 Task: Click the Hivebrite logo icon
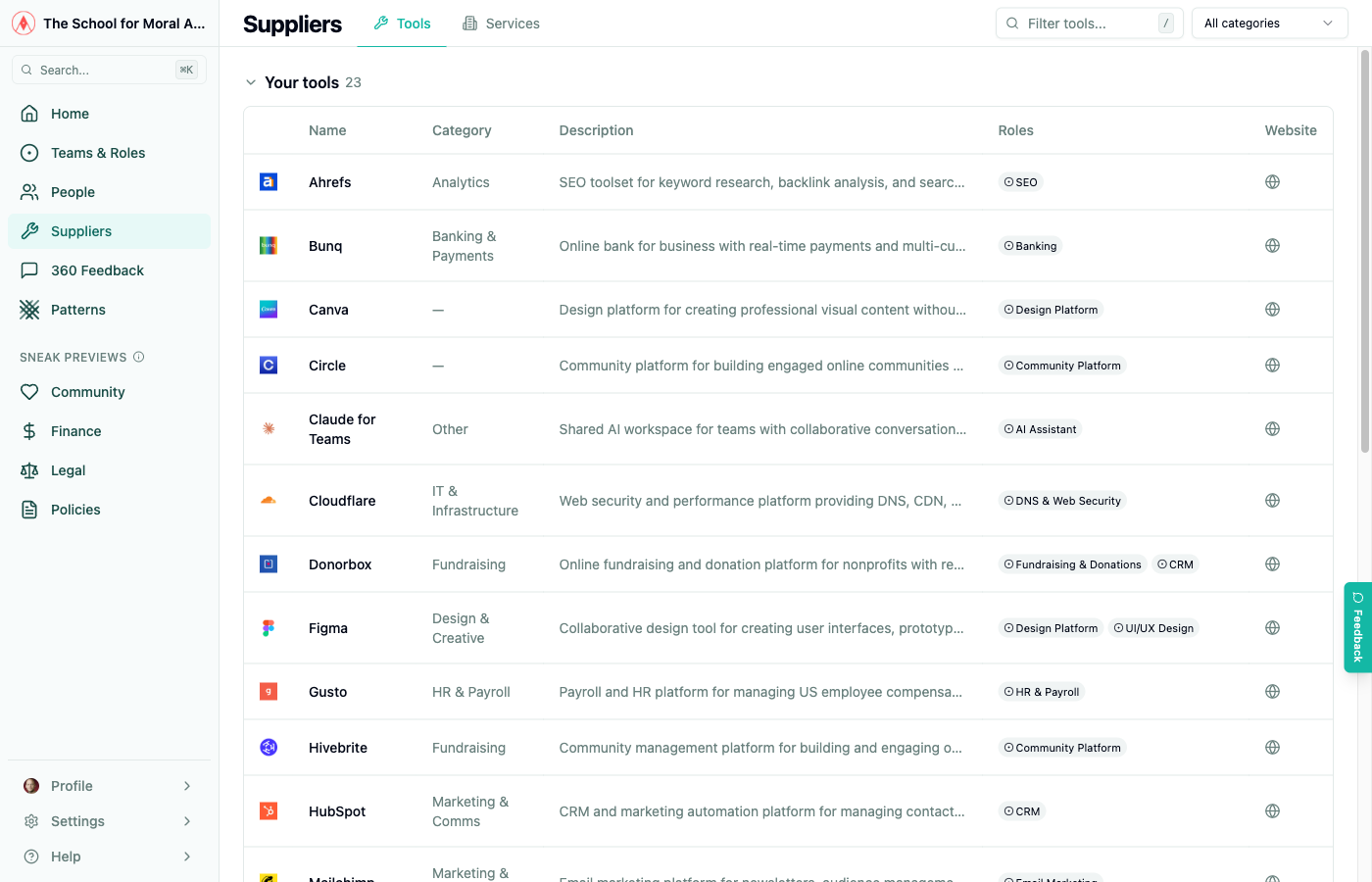[x=269, y=748]
